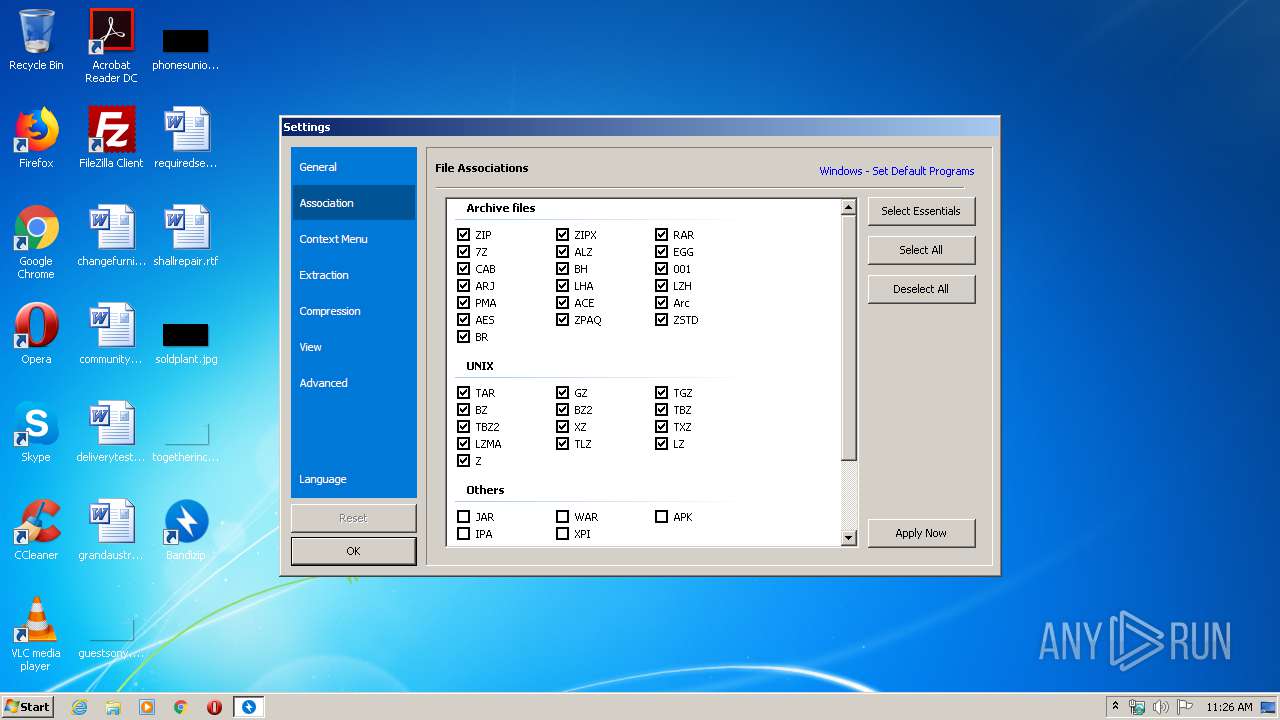This screenshot has height=720, width=1280.
Task: Launch Firefox from the desktop
Action: [x=36, y=138]
